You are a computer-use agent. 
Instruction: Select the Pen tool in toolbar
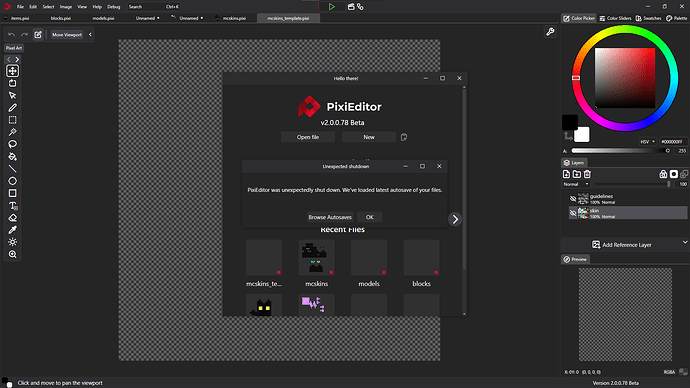[12, 108]
